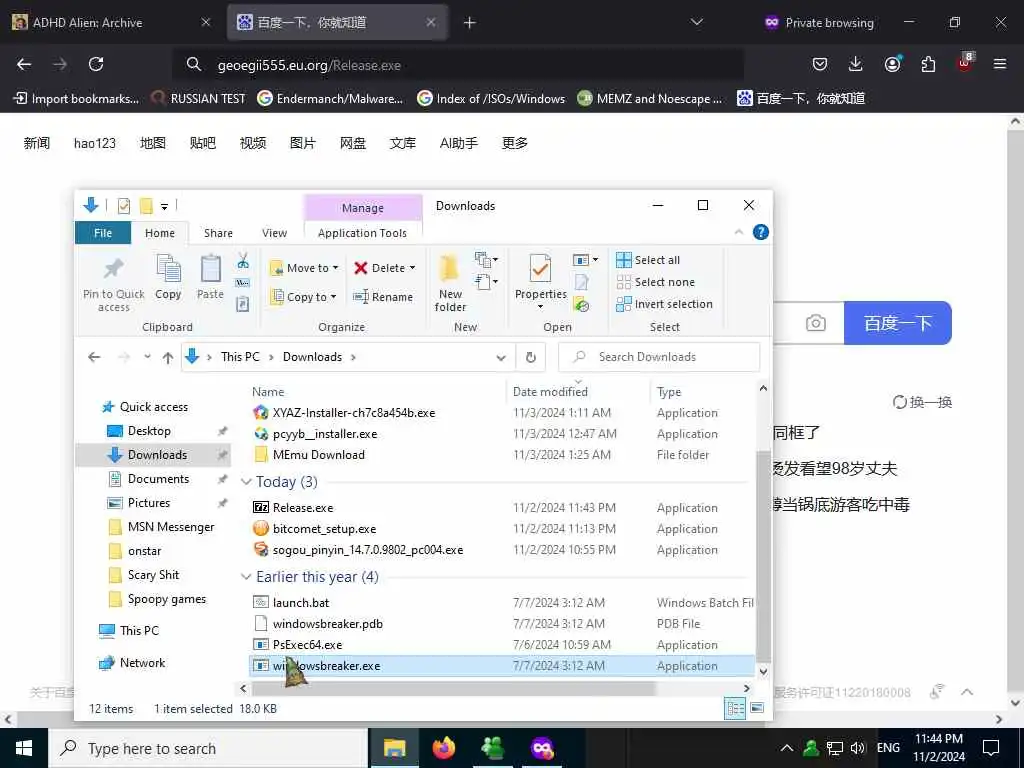Switch to the View ribbon tab
Screen dimensions: 1024x768
coord(274,233)
